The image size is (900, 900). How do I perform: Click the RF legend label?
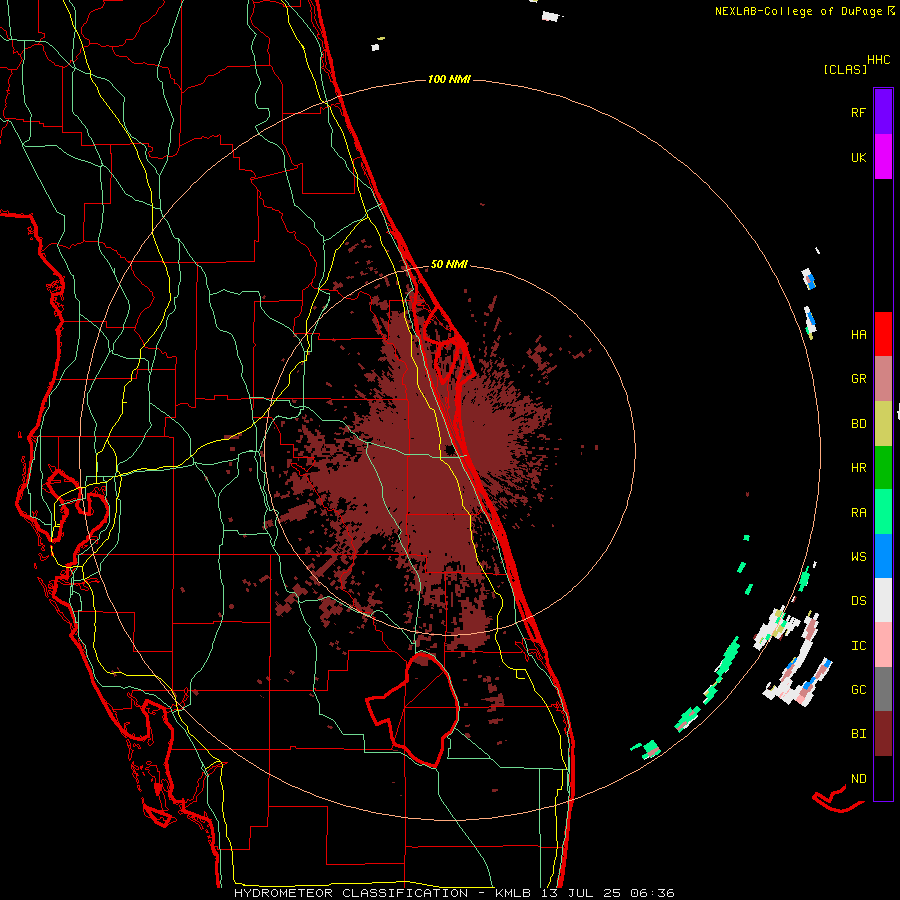(858, 112)
